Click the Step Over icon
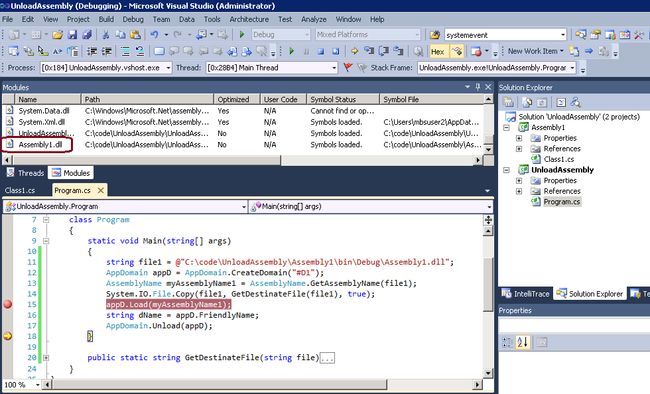Screen dimensions: 650x394 click(384, 51)
